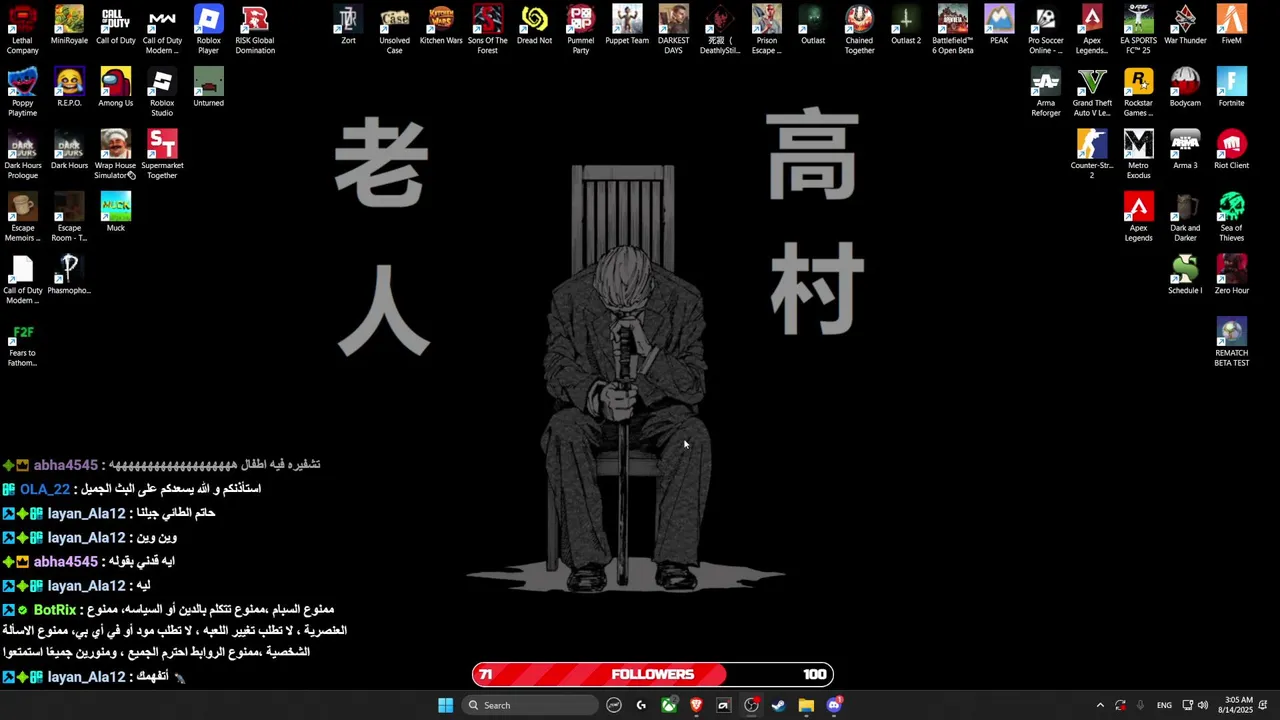Select the Phasmophobia icon
Screen dimensions: 1280x720
(69, 276)
